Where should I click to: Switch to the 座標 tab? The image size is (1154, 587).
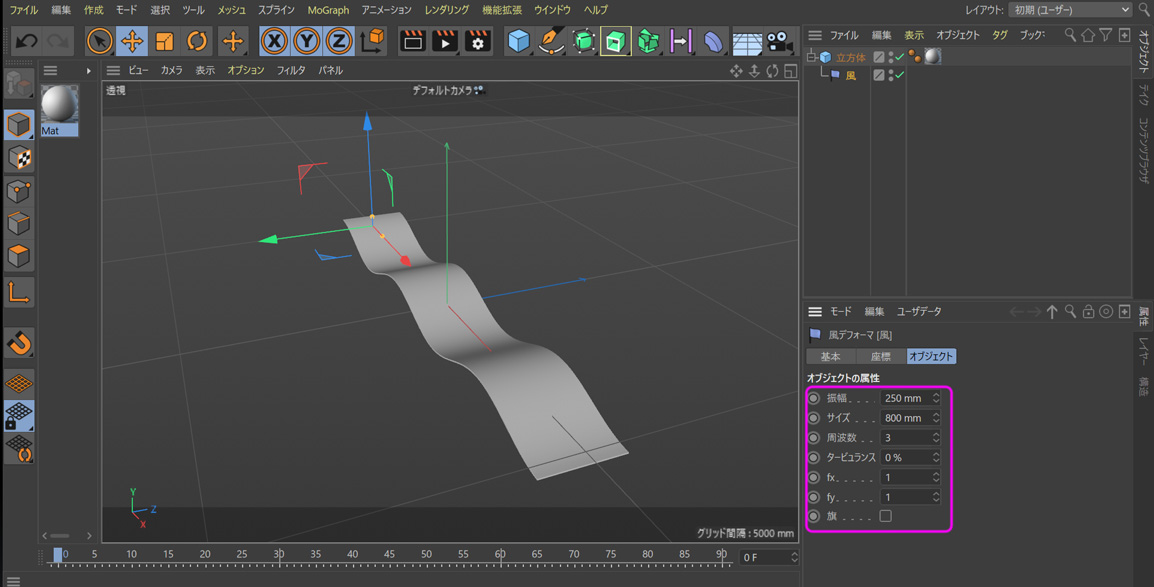[x=880, y=356]
